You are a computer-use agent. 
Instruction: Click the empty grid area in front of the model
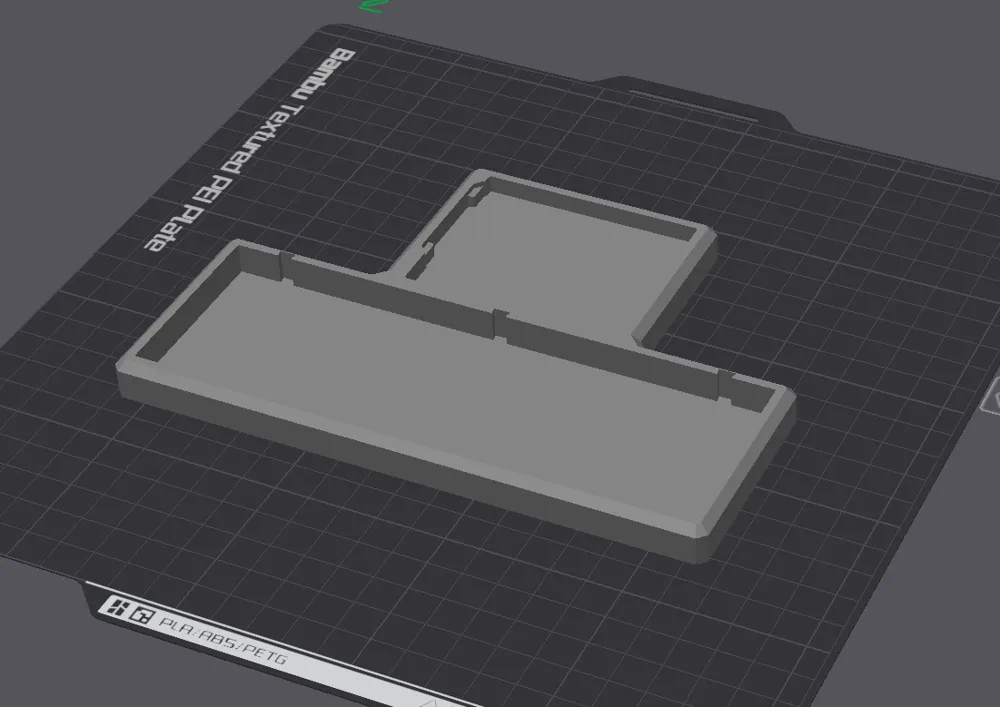click(450, 580)
